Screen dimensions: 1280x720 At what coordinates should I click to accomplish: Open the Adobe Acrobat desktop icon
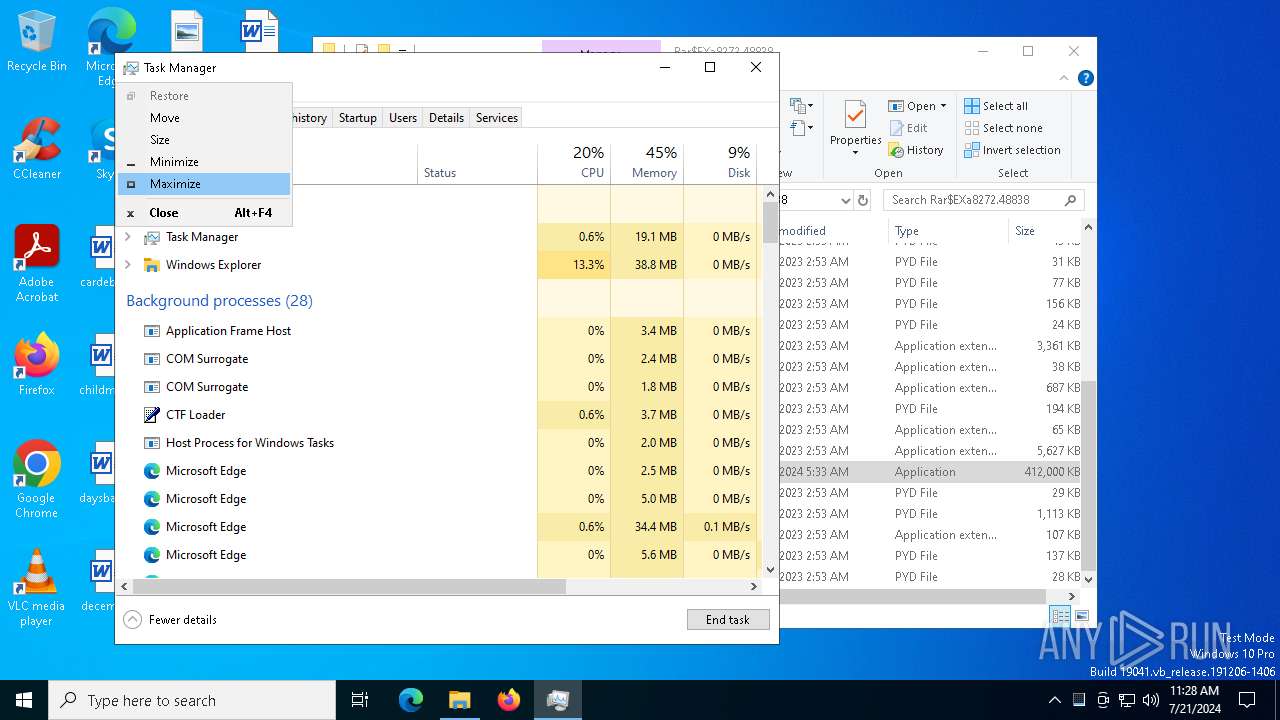[x=37, y=264]
